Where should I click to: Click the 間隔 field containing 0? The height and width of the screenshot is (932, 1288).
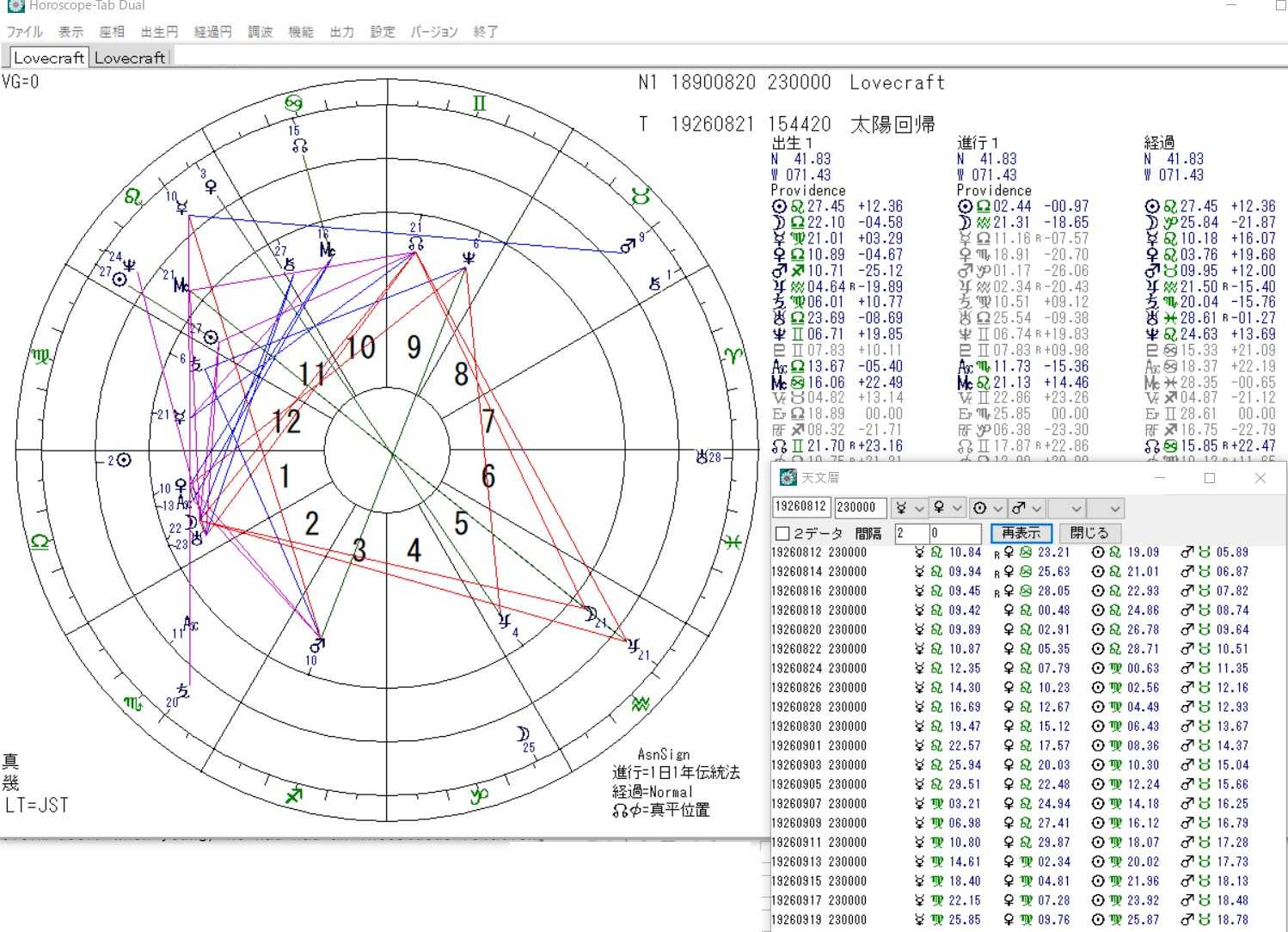[957, 533]
